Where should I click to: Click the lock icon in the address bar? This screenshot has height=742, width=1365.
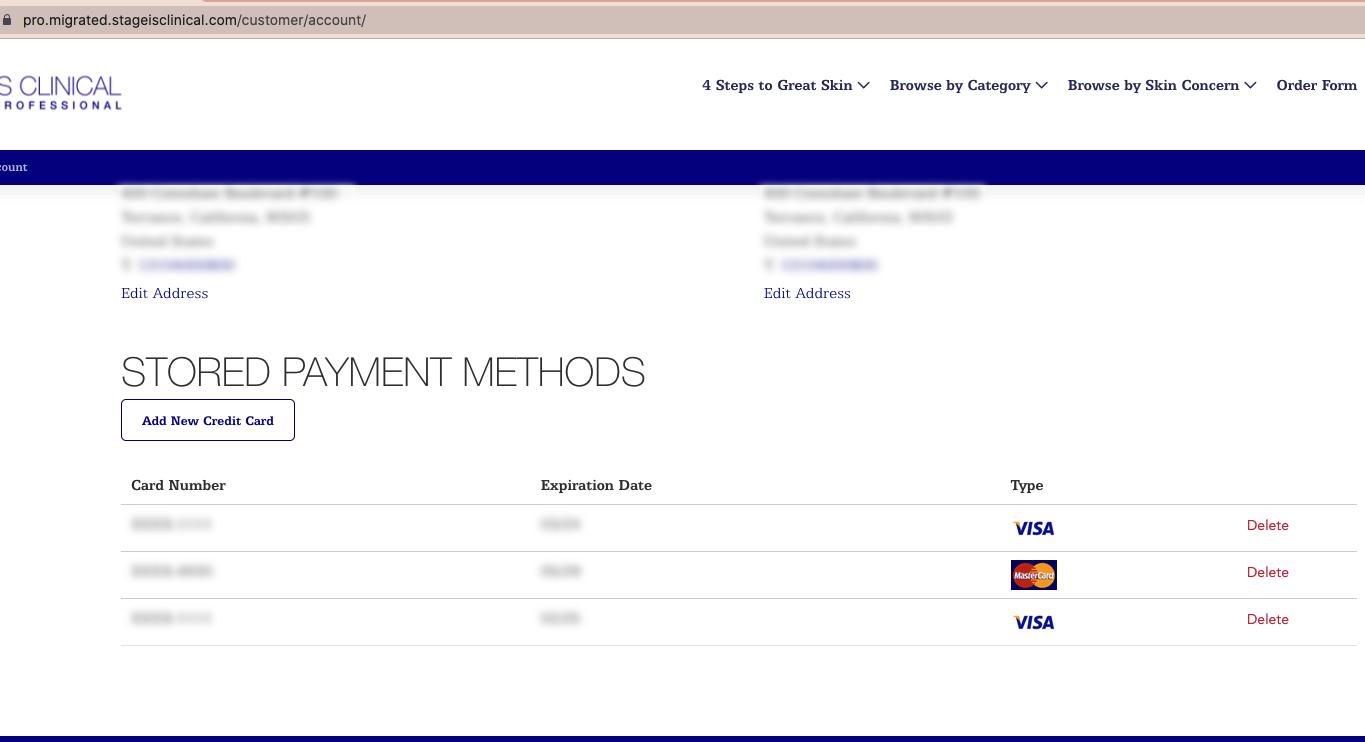[x=8, y=19]
